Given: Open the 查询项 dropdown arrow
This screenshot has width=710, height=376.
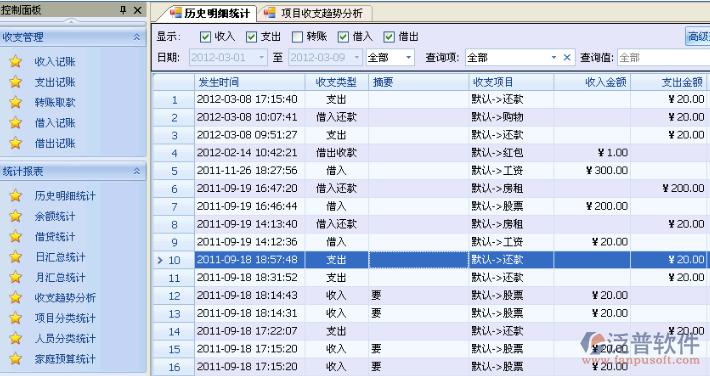Looking at the screenshot, I should point(554,58).
